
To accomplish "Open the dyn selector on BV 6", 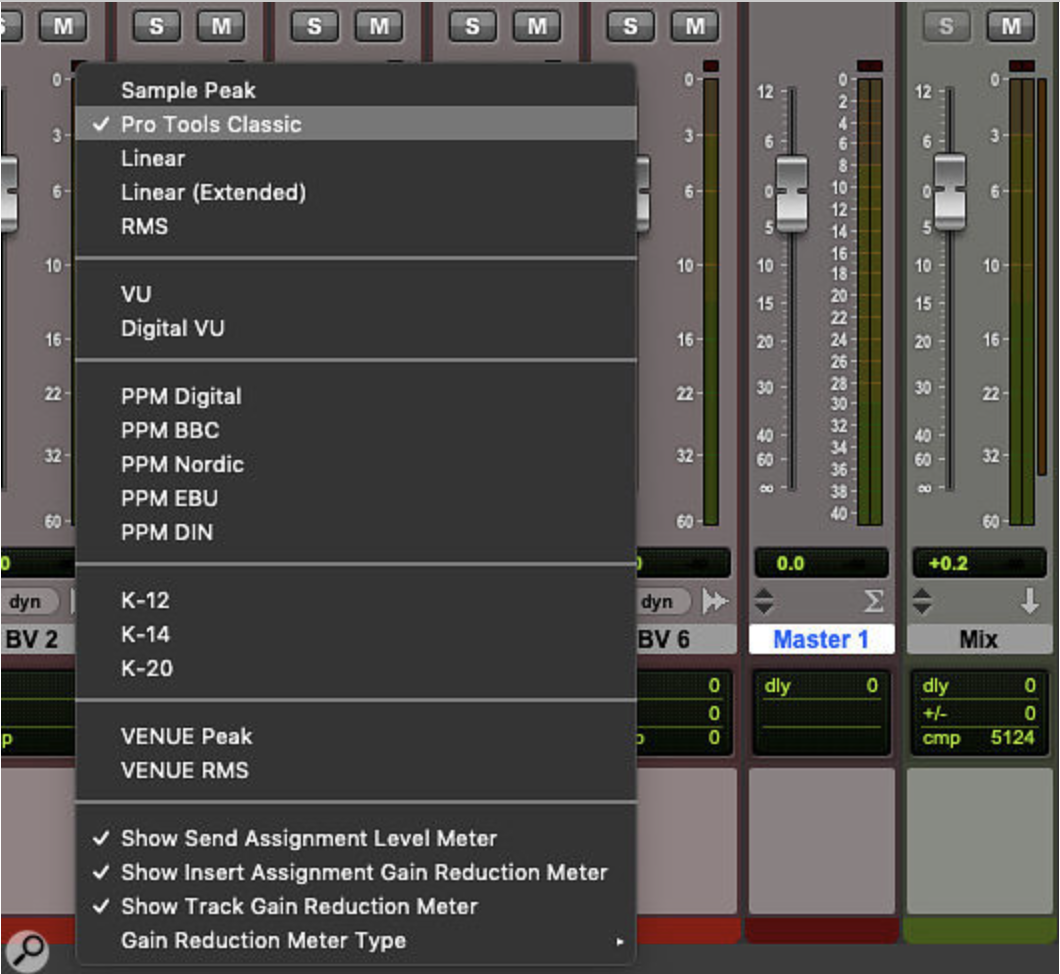I will click(x=662, y=601).
